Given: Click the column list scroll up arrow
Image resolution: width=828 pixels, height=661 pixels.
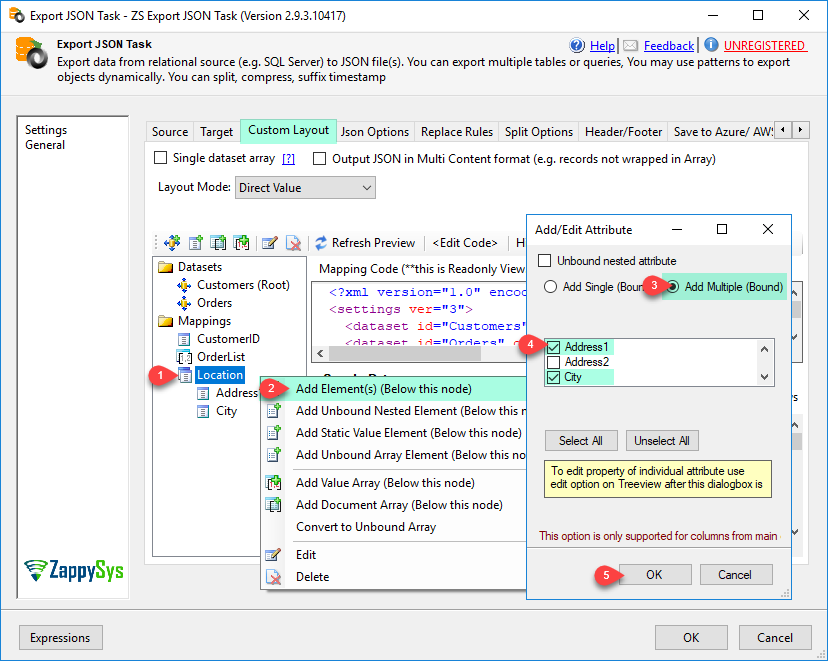Looking at the screenshot, I should click(x=764, y=349).
